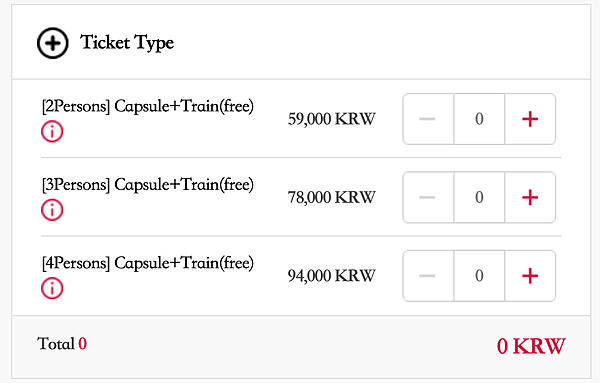Decrease 2Persons ticket quantity with minus
The width and height of the screenshot is (600, 383).
(428, 119)
